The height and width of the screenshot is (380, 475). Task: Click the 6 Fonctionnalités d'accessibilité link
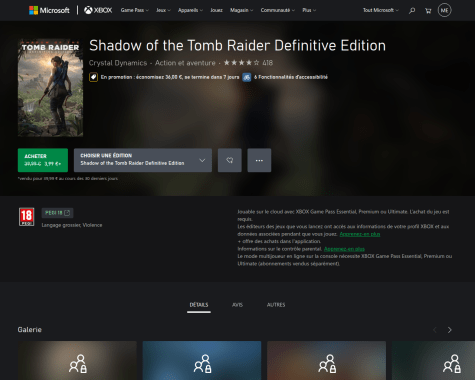[291, 77]
